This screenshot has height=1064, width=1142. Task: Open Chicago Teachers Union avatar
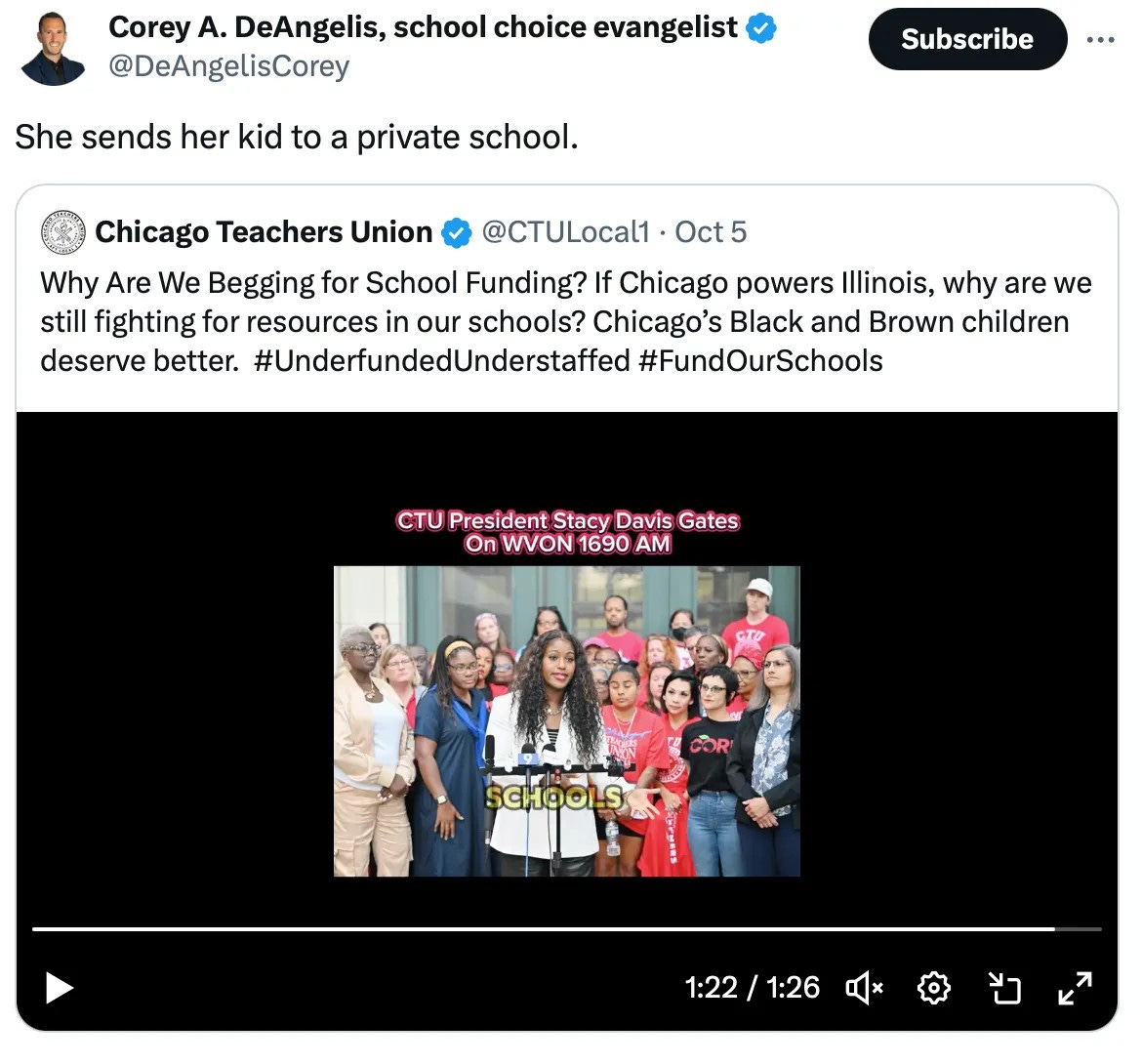(63, 232)
